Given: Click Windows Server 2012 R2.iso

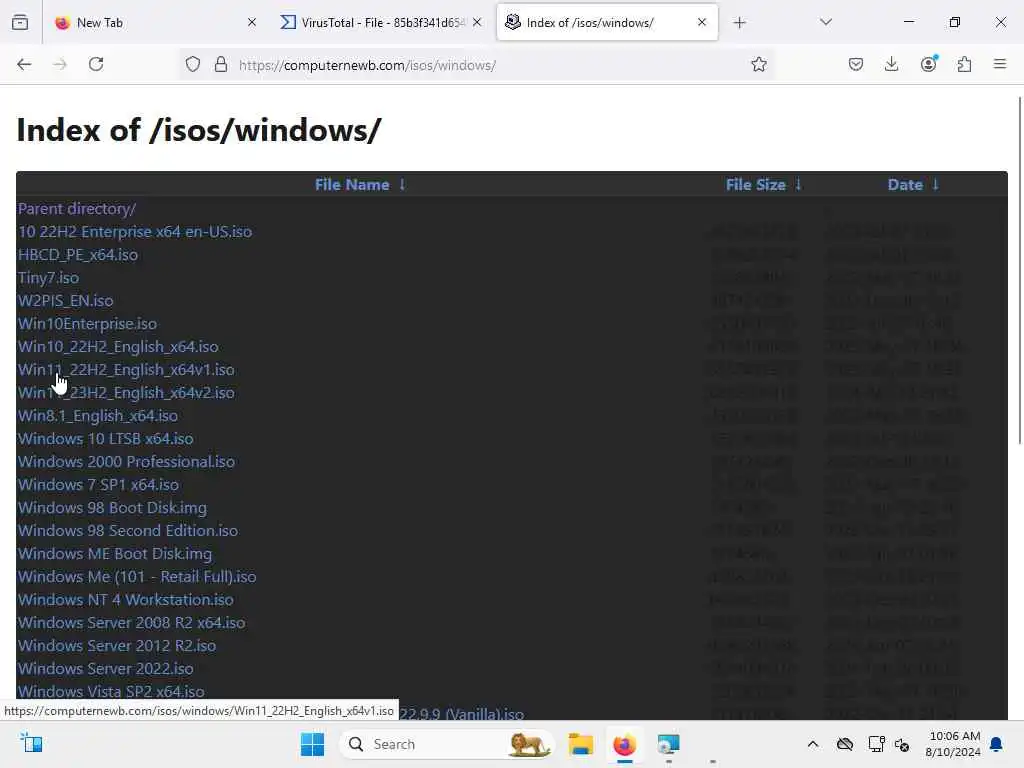Looking at the screenshot, I should pos(117,645).
